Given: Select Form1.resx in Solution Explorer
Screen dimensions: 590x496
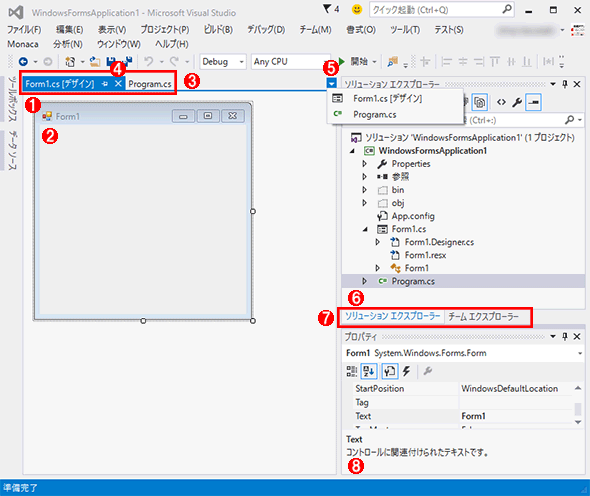Looking at the screenshot, I should pos(425,255).
